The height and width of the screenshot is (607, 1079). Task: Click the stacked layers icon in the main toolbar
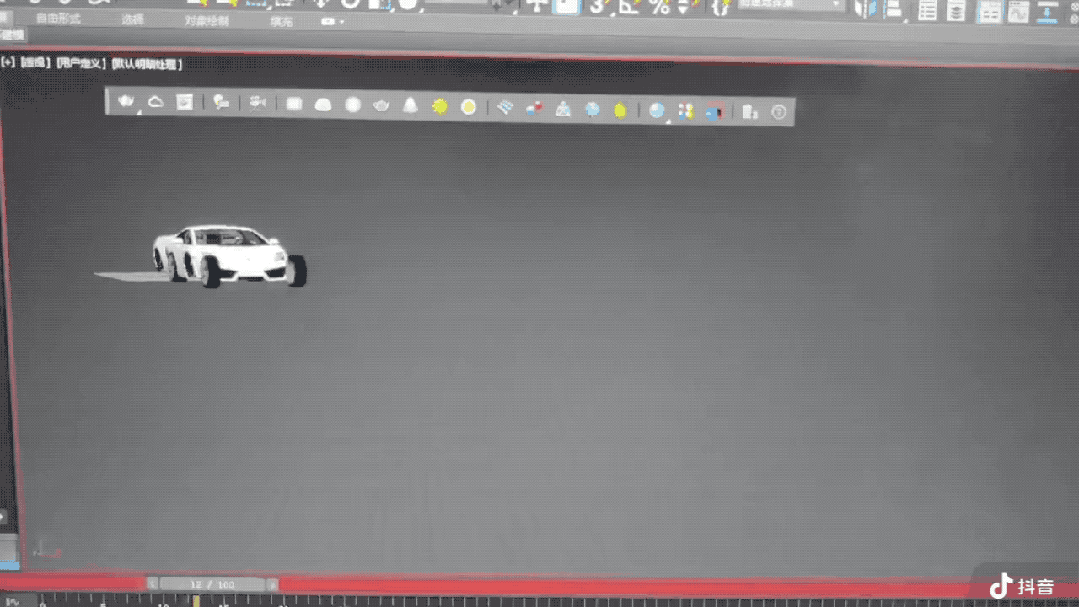coord(957,11)
